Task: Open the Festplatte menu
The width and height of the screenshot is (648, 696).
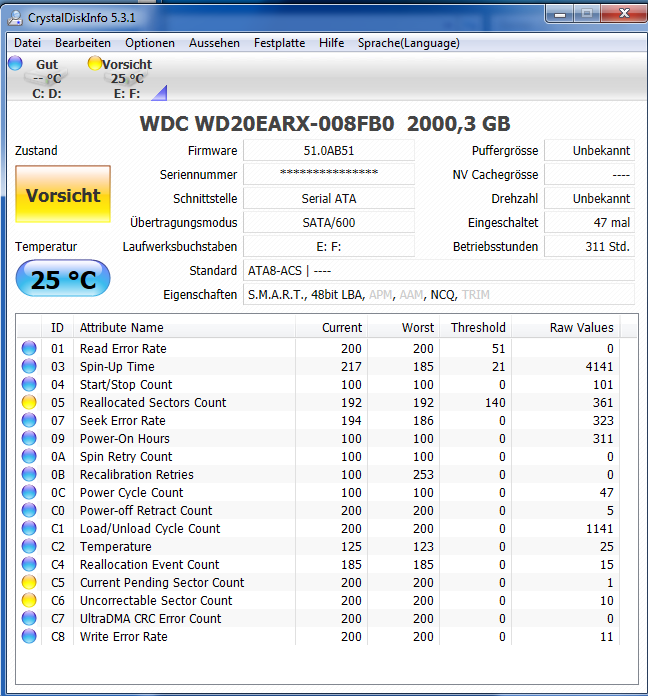Action: [279, 43]
